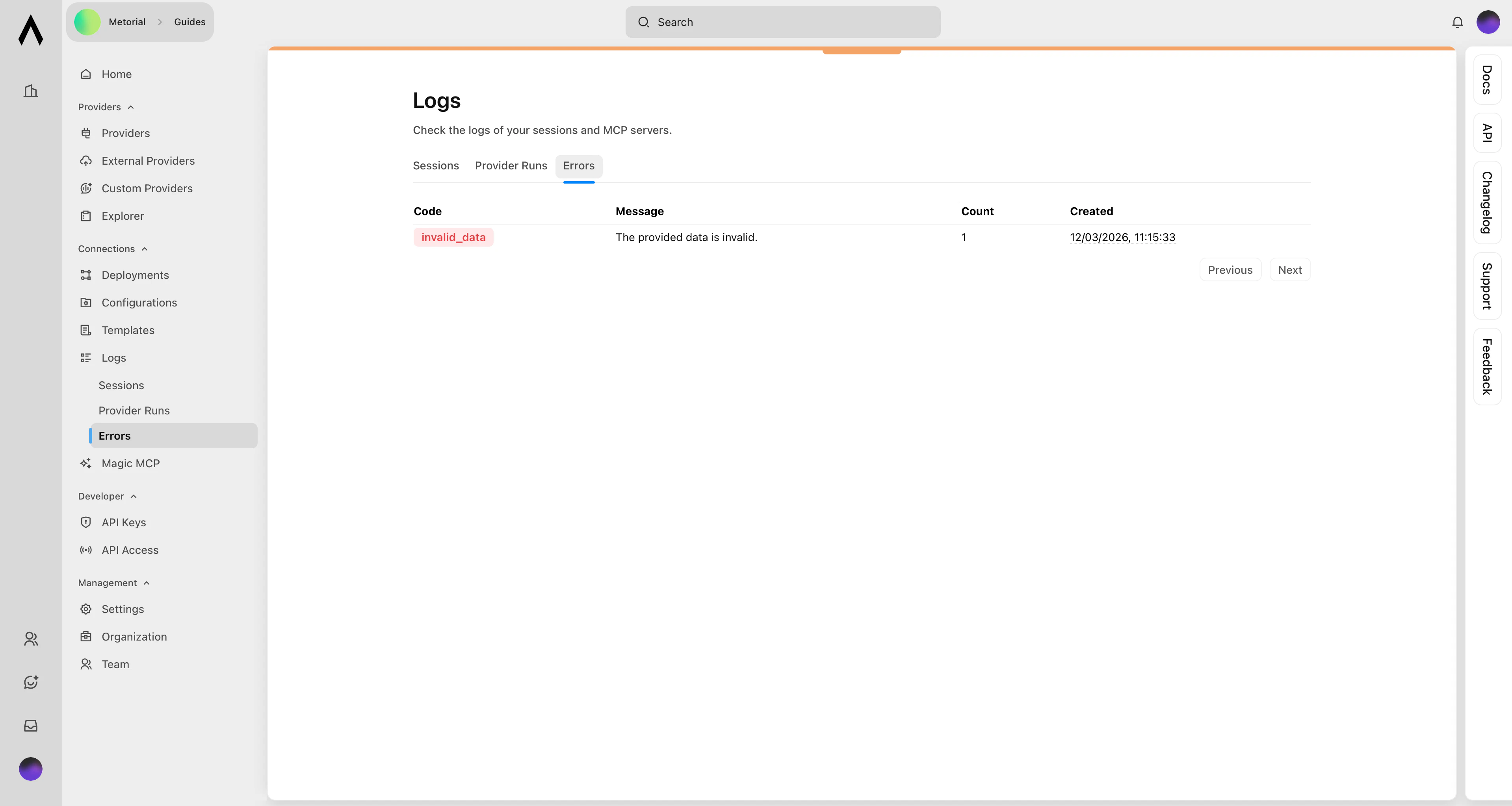Image resolution: width=1512 pixels, height=806 pixels.
Task: Open the inbox icon in the left rail
Action: click(x=30, y=726)
